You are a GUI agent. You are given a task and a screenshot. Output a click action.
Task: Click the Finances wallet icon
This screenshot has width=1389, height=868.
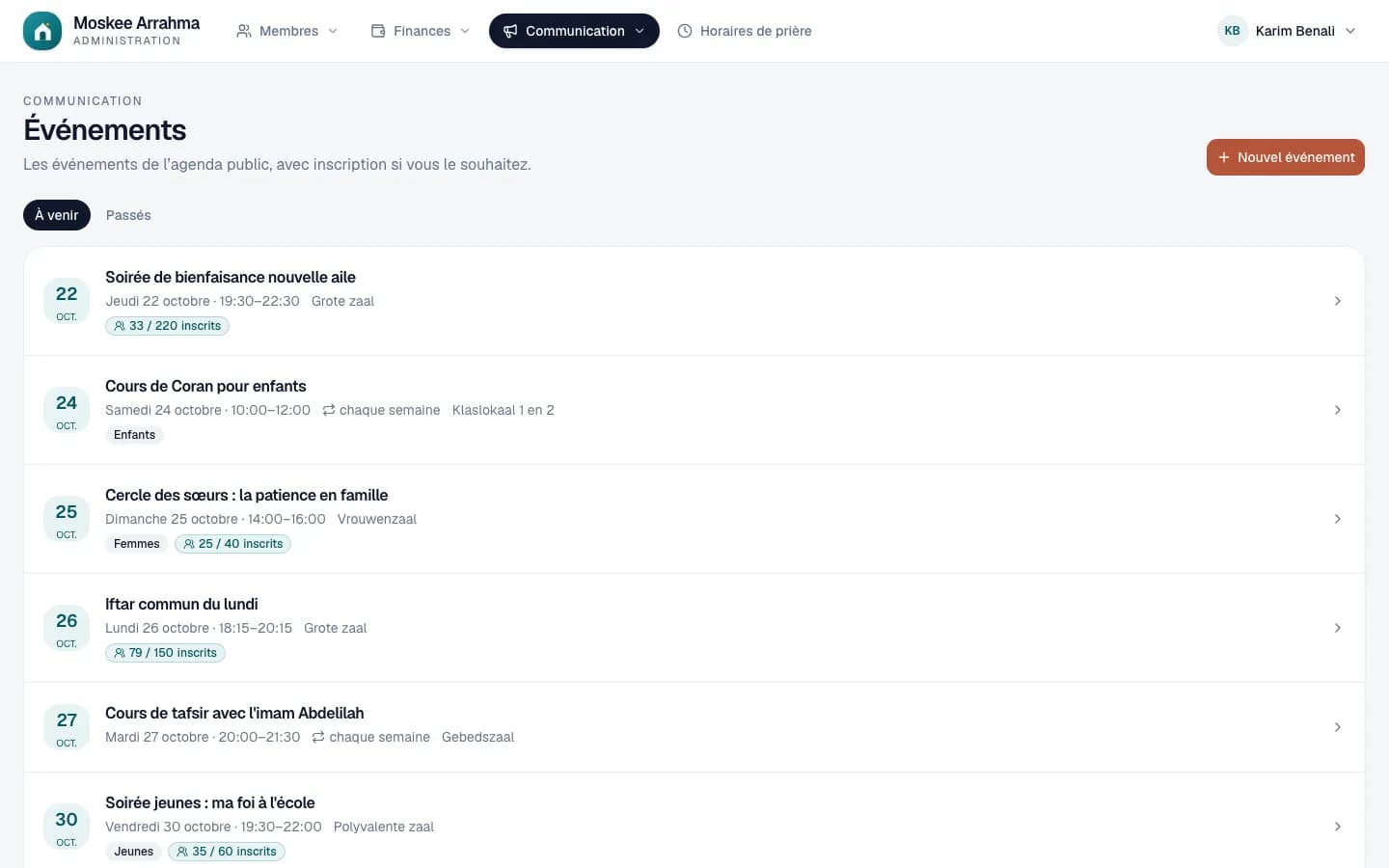pos(378,31)
